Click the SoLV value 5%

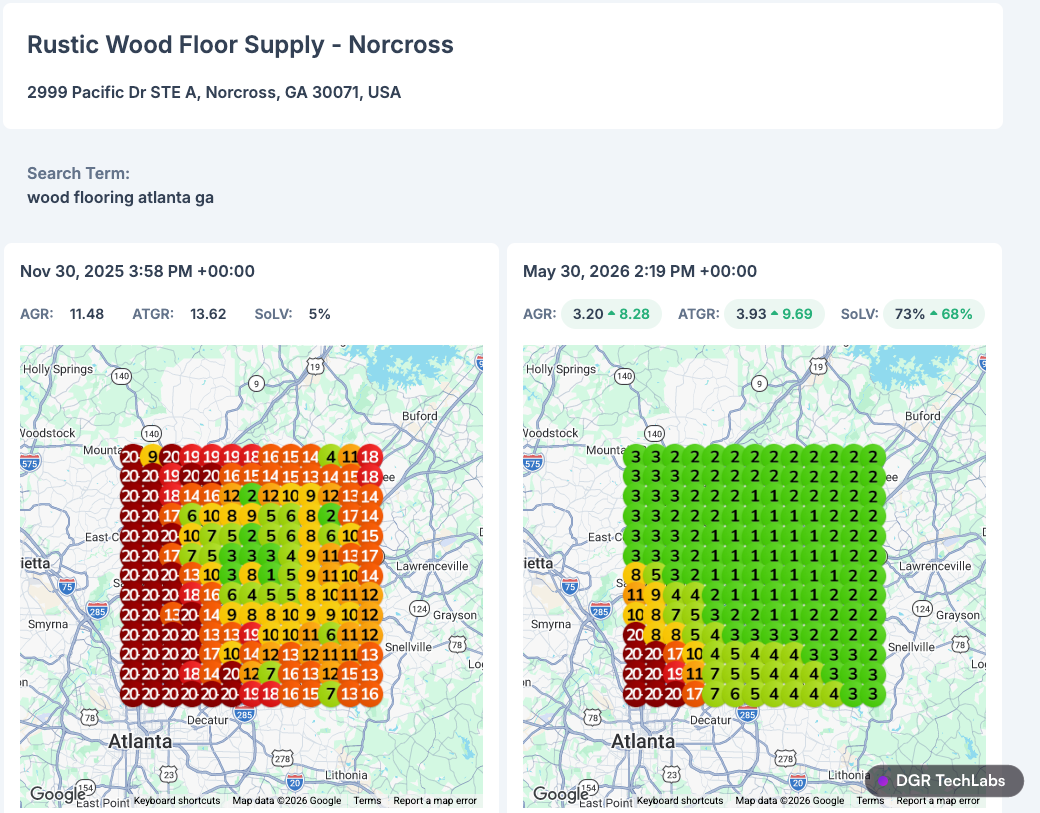coord(320,314)
